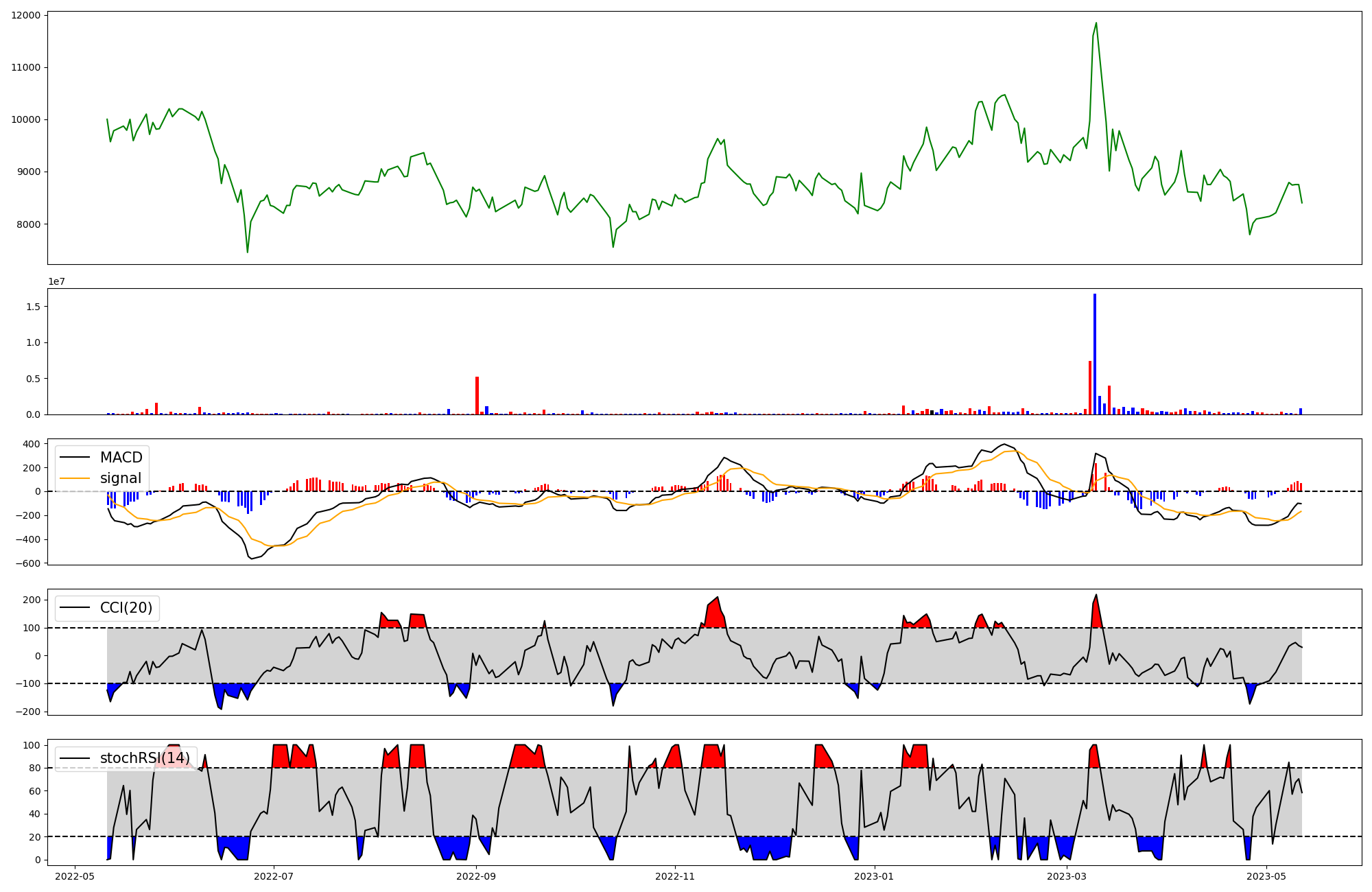Click the 1e7 volume scale label
Viewport: 1372px width, 892px height.
[56, 282]
